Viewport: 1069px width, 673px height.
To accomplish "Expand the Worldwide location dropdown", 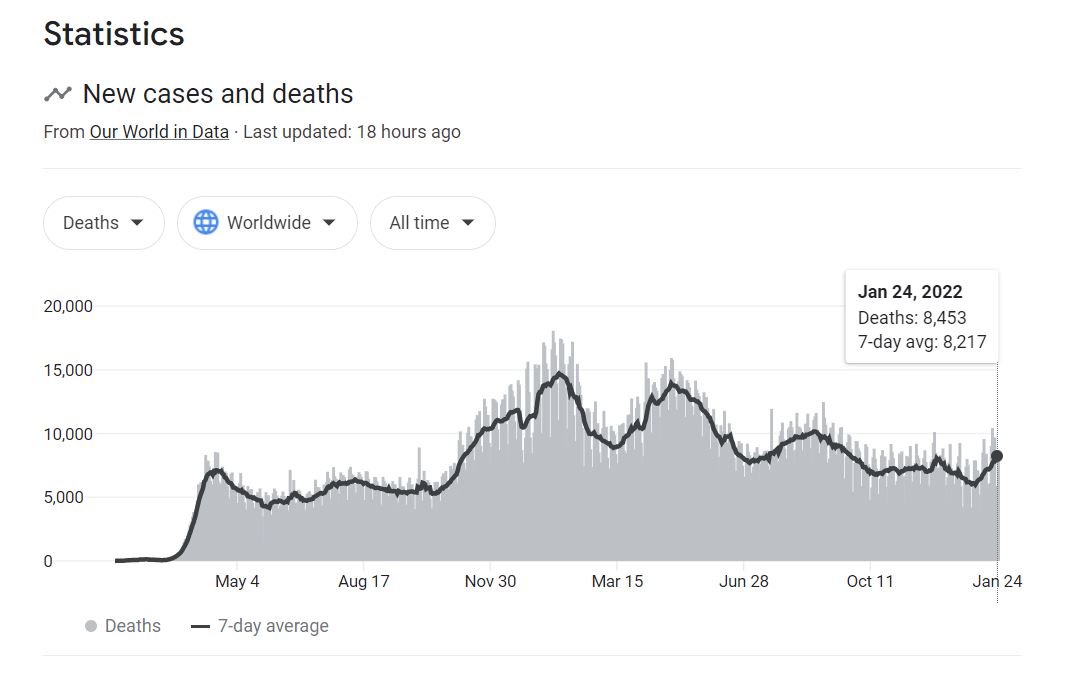I will click(x=267, y=223).
